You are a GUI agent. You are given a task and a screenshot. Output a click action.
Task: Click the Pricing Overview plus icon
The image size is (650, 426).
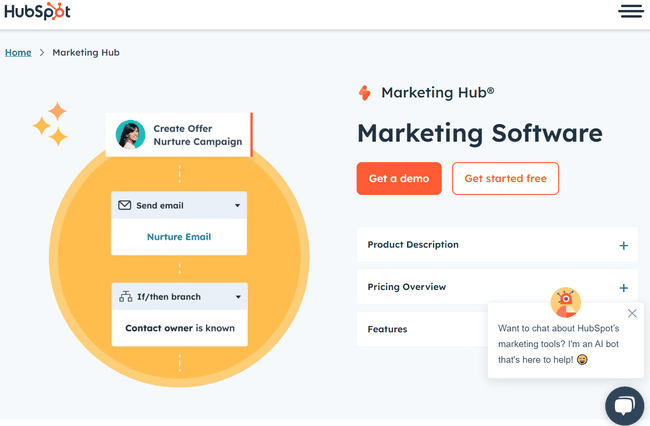click(x=623, y=288)
